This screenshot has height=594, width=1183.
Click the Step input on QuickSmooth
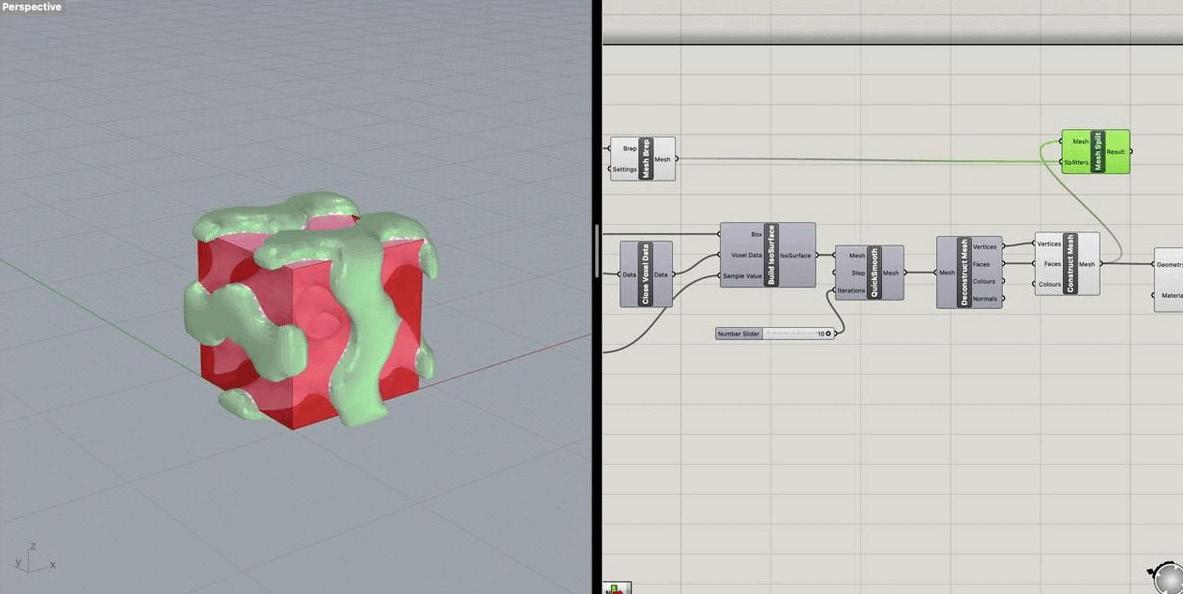coord(859,272)
